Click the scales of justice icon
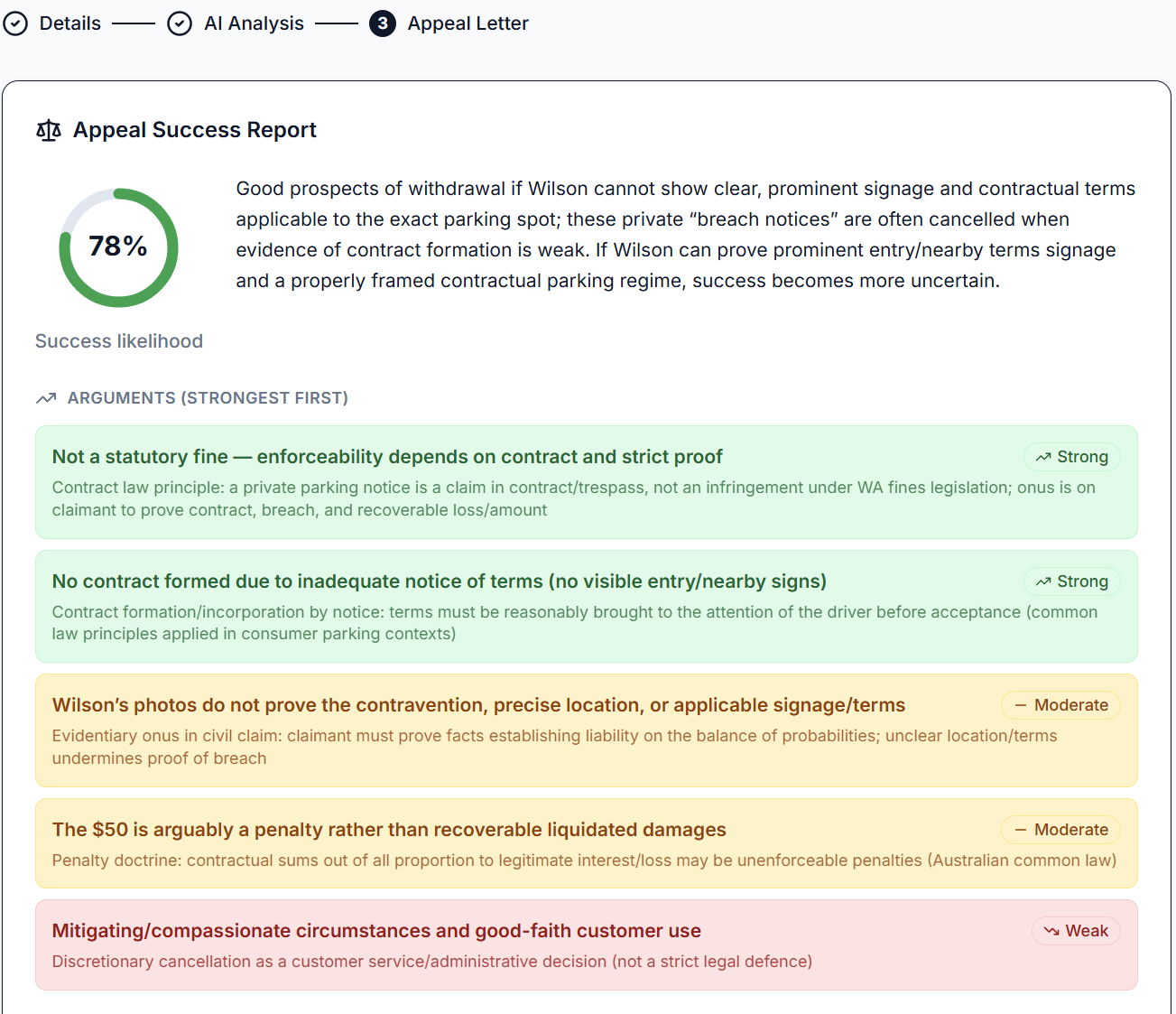 pos(49,131)
